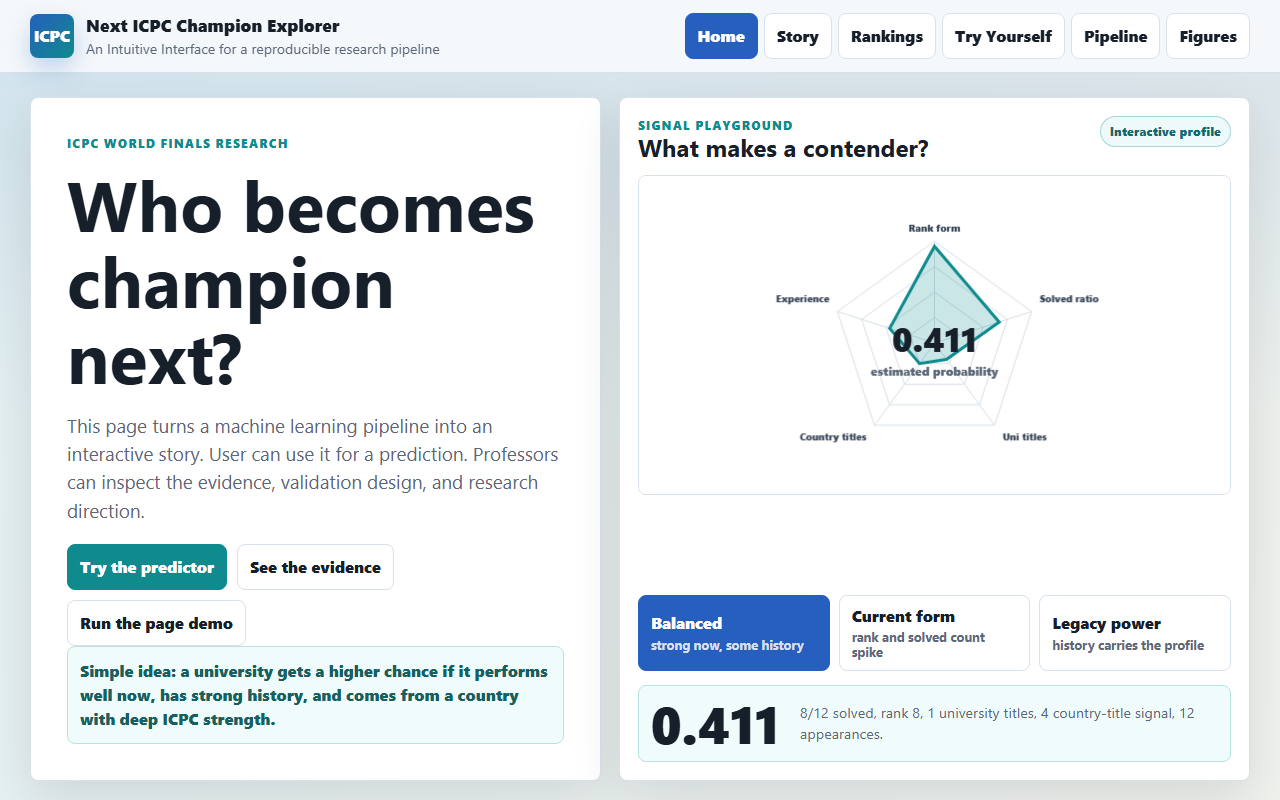Viewport: 1280px width, 800px height.
Task: Switch to the Story tab
Action: [797, 36]
